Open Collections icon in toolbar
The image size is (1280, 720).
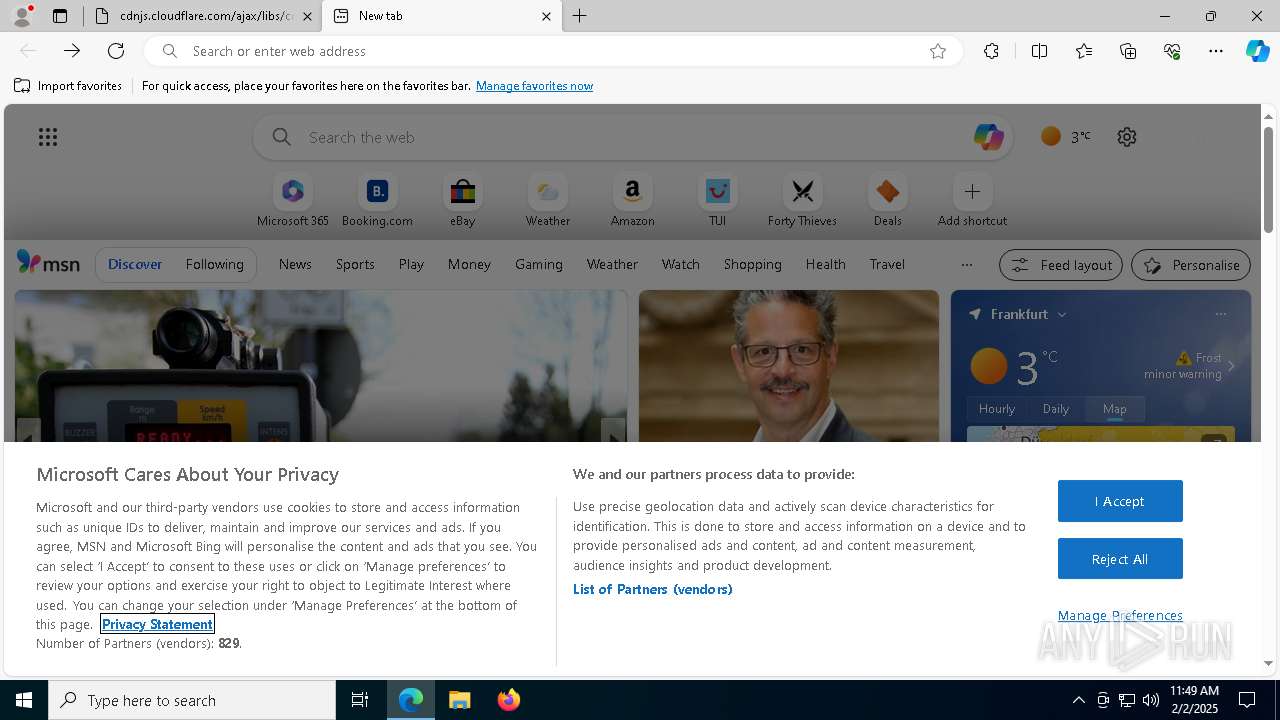coord(1128,51)
